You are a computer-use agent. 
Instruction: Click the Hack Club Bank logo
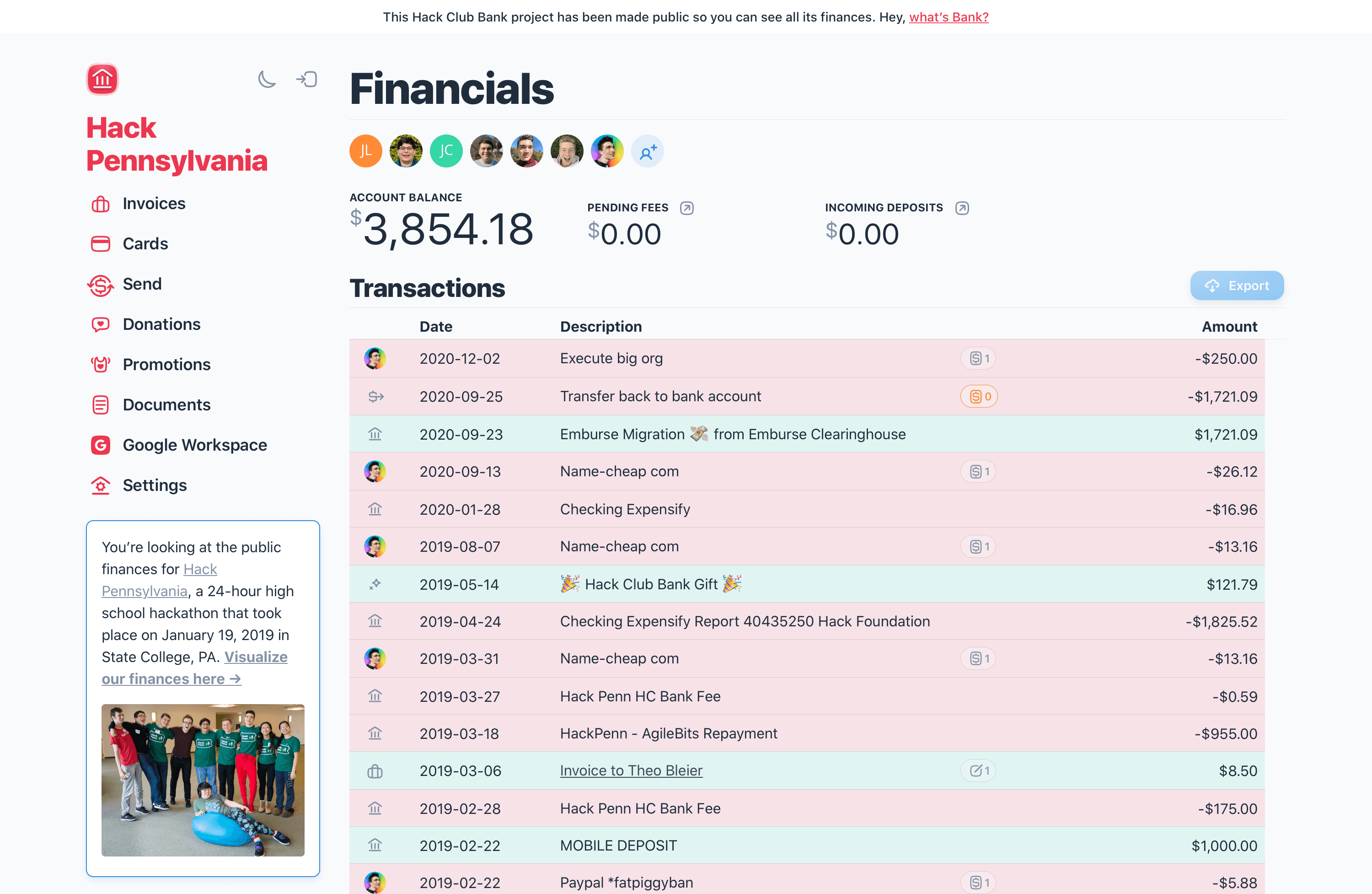102,79
